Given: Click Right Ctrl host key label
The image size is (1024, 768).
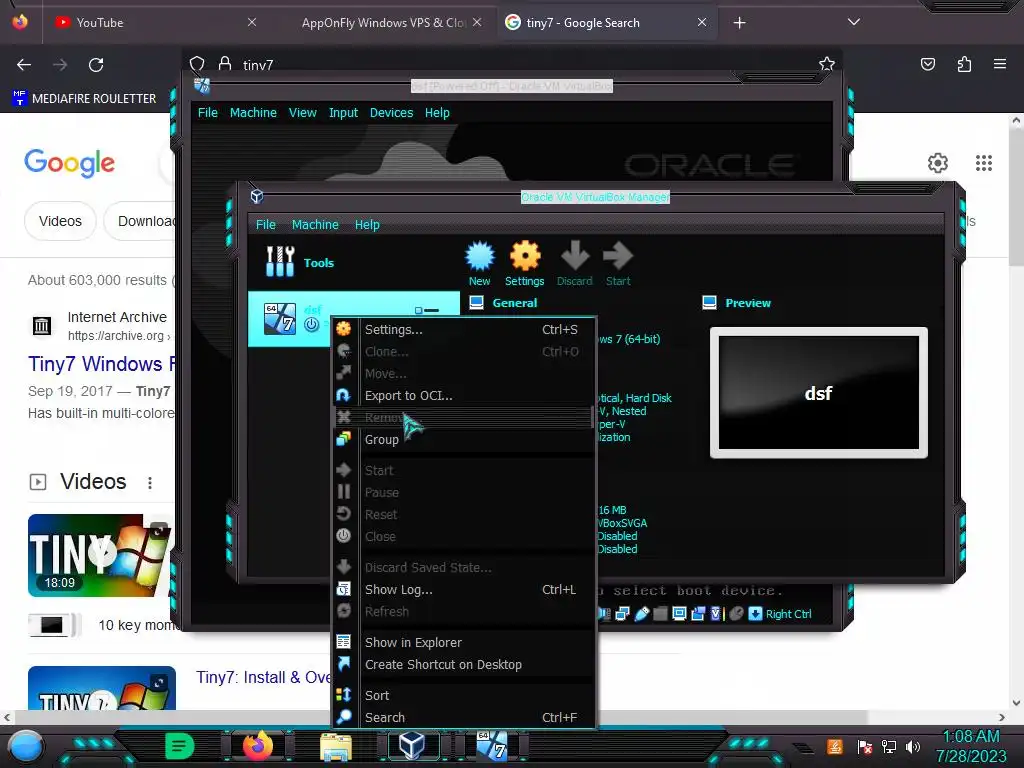Looking at the screenshot, I should point(788,614).
